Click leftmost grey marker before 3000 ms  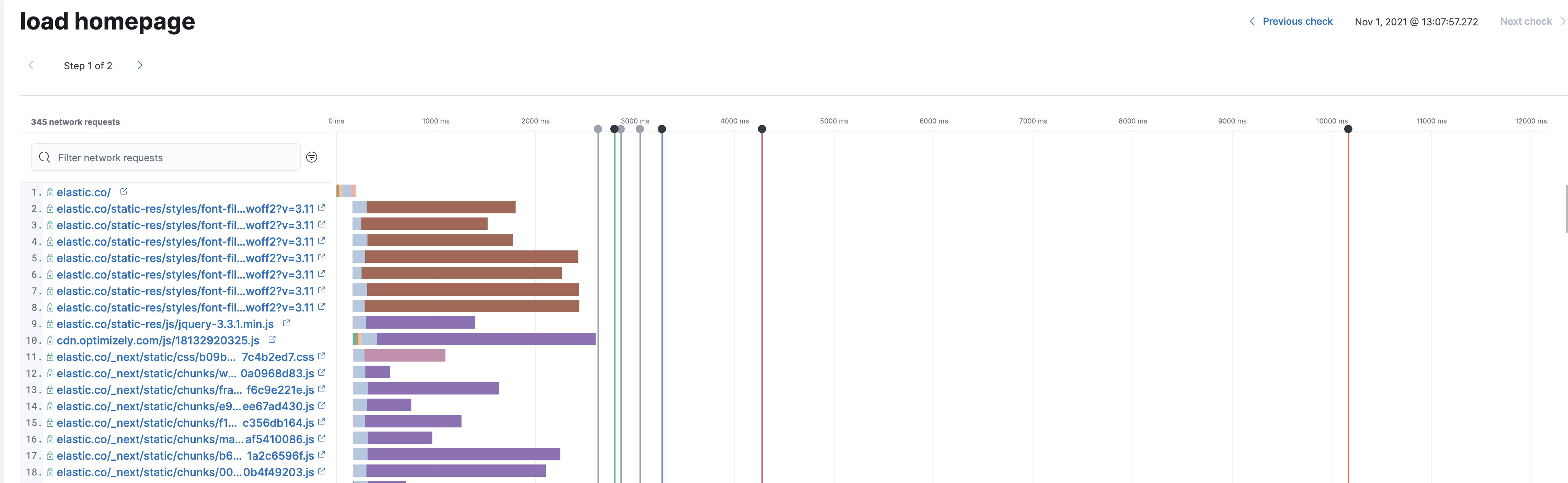click(x=598, y=129)
